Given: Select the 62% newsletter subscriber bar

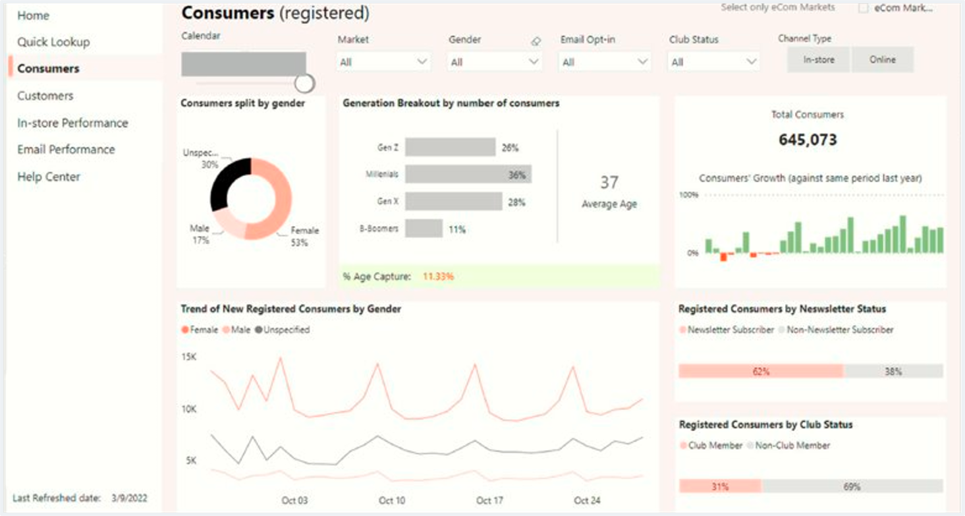Looking at the screenshot, I should [761, 371].
